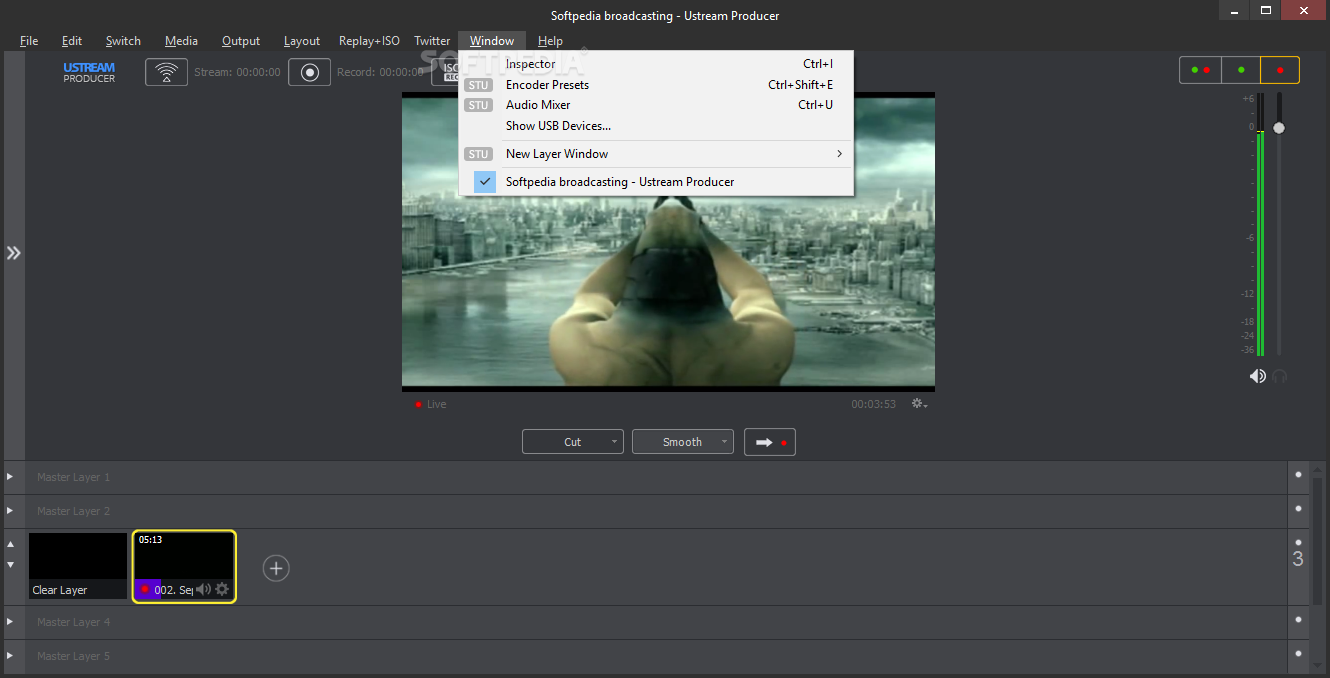Screen dimensions: 1330x678
Task: Open the Help menu
Action: pyautogui.click(x=550, y=41)
